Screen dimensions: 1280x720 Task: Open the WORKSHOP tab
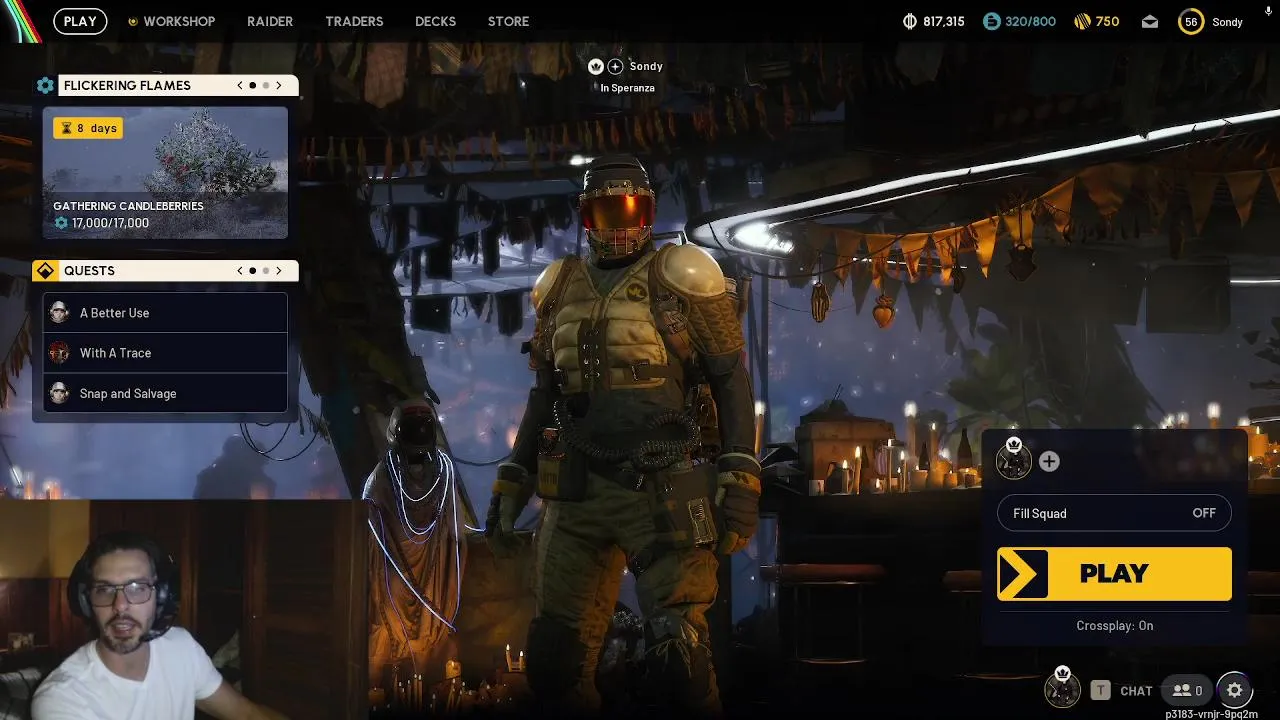tap(179, 21)
